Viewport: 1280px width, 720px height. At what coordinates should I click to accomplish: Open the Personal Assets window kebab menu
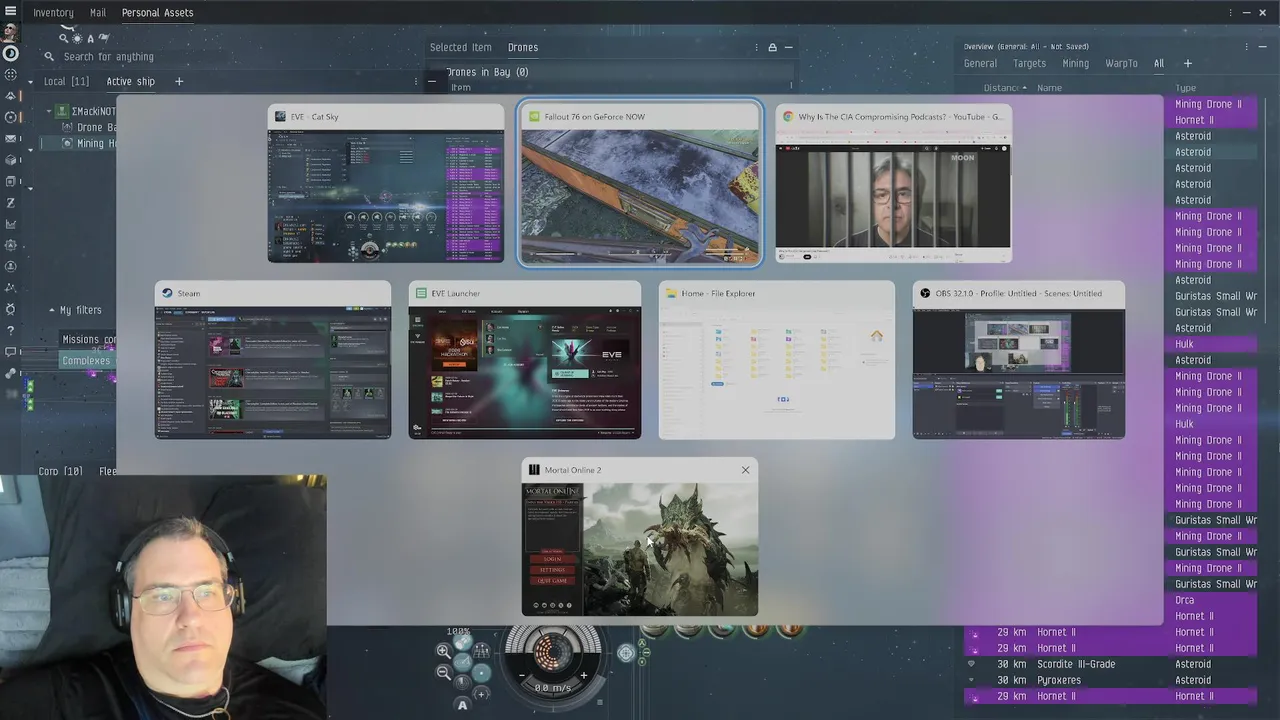click(x=1231, y=13)
